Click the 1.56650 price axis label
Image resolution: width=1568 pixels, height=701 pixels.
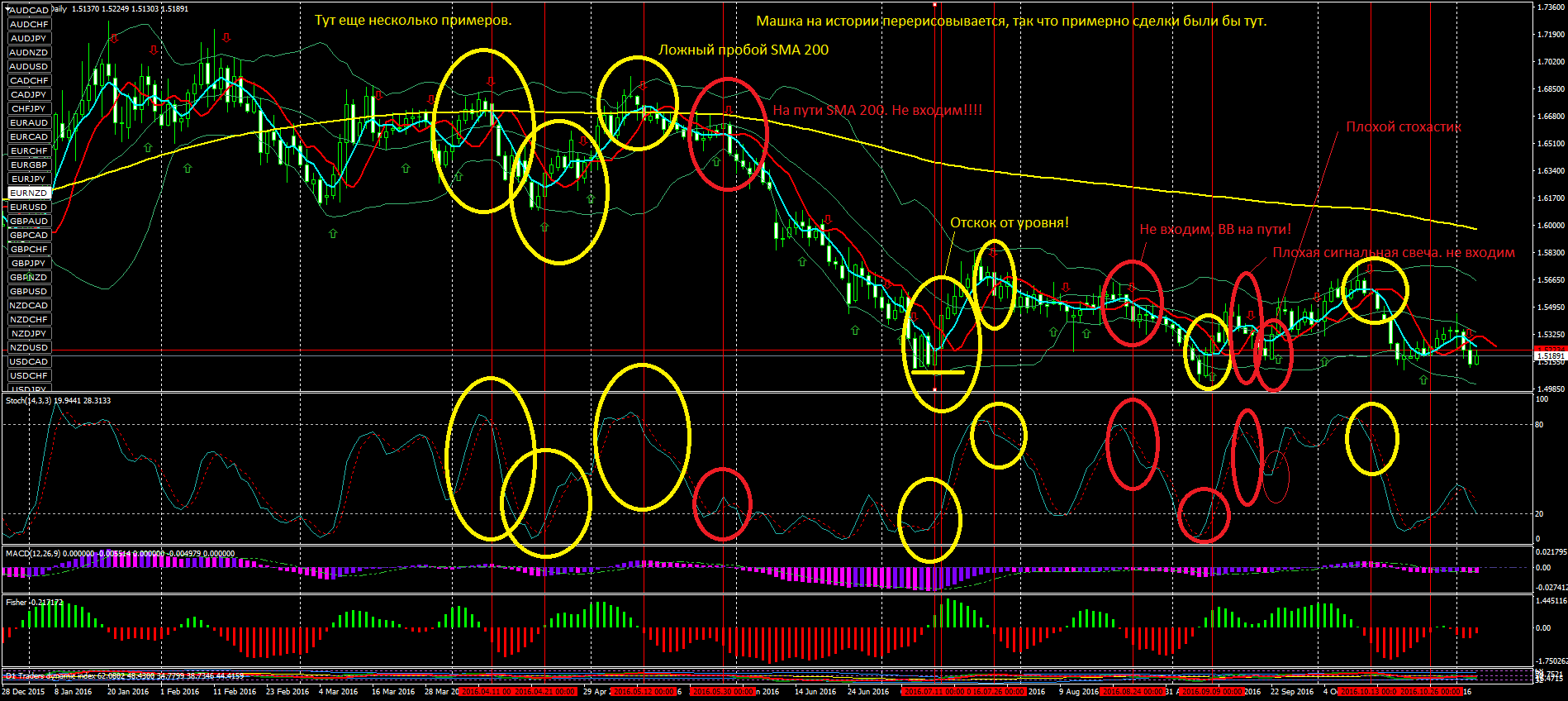(x=1551, y=279)
